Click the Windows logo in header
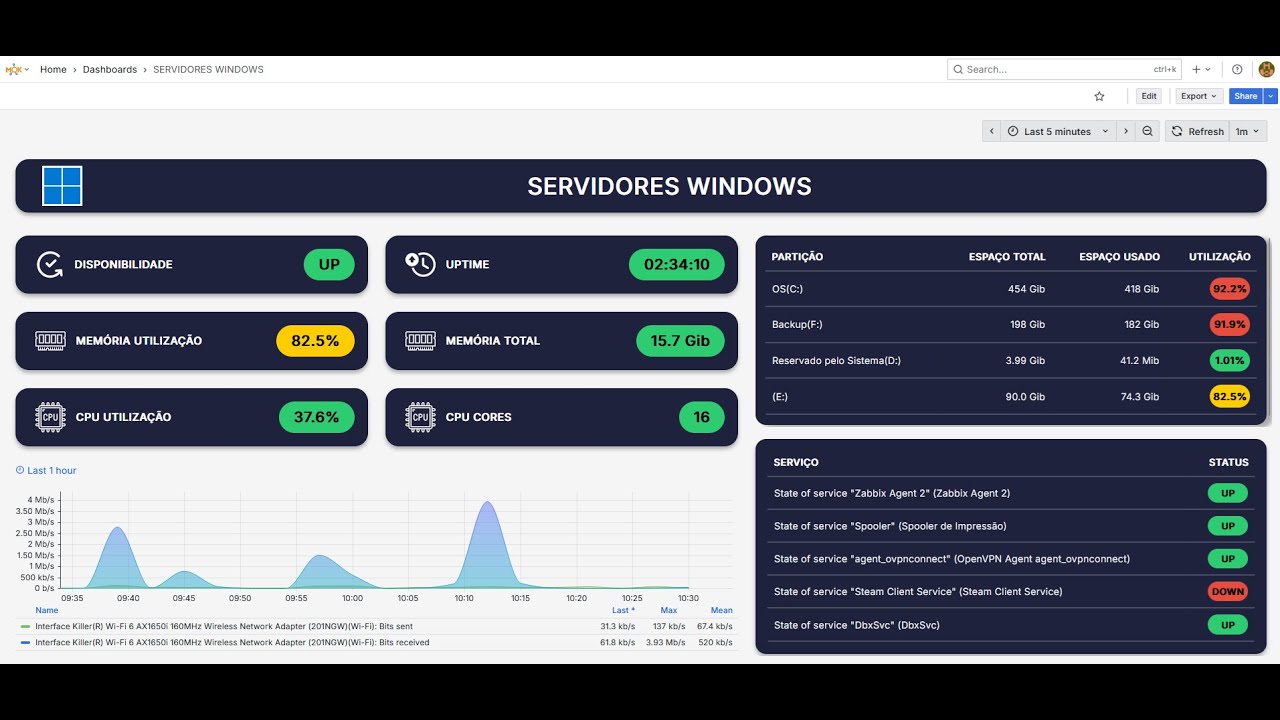The image size is (1280, 720). tap(62, 186)
